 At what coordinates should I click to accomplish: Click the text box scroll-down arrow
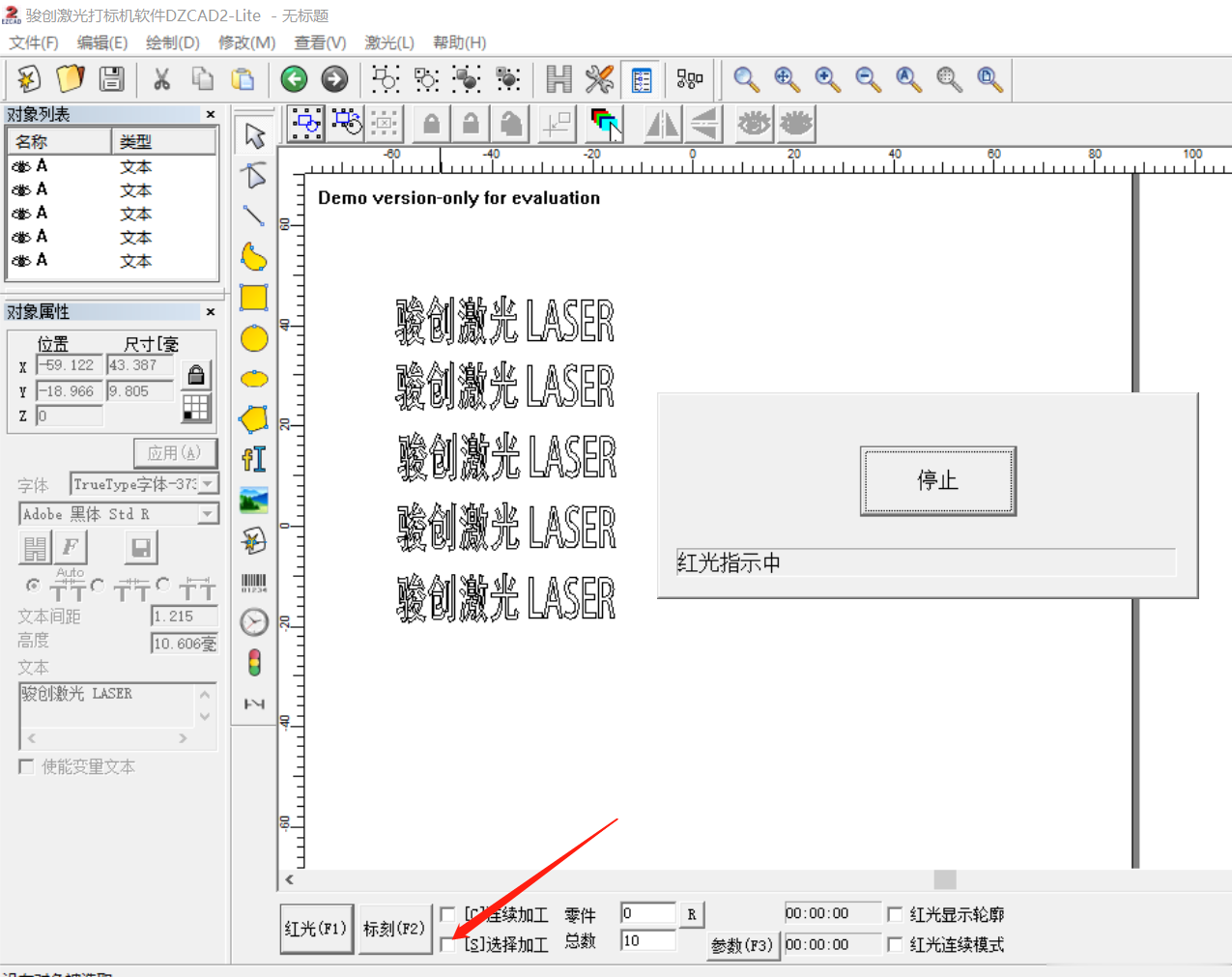205,717
